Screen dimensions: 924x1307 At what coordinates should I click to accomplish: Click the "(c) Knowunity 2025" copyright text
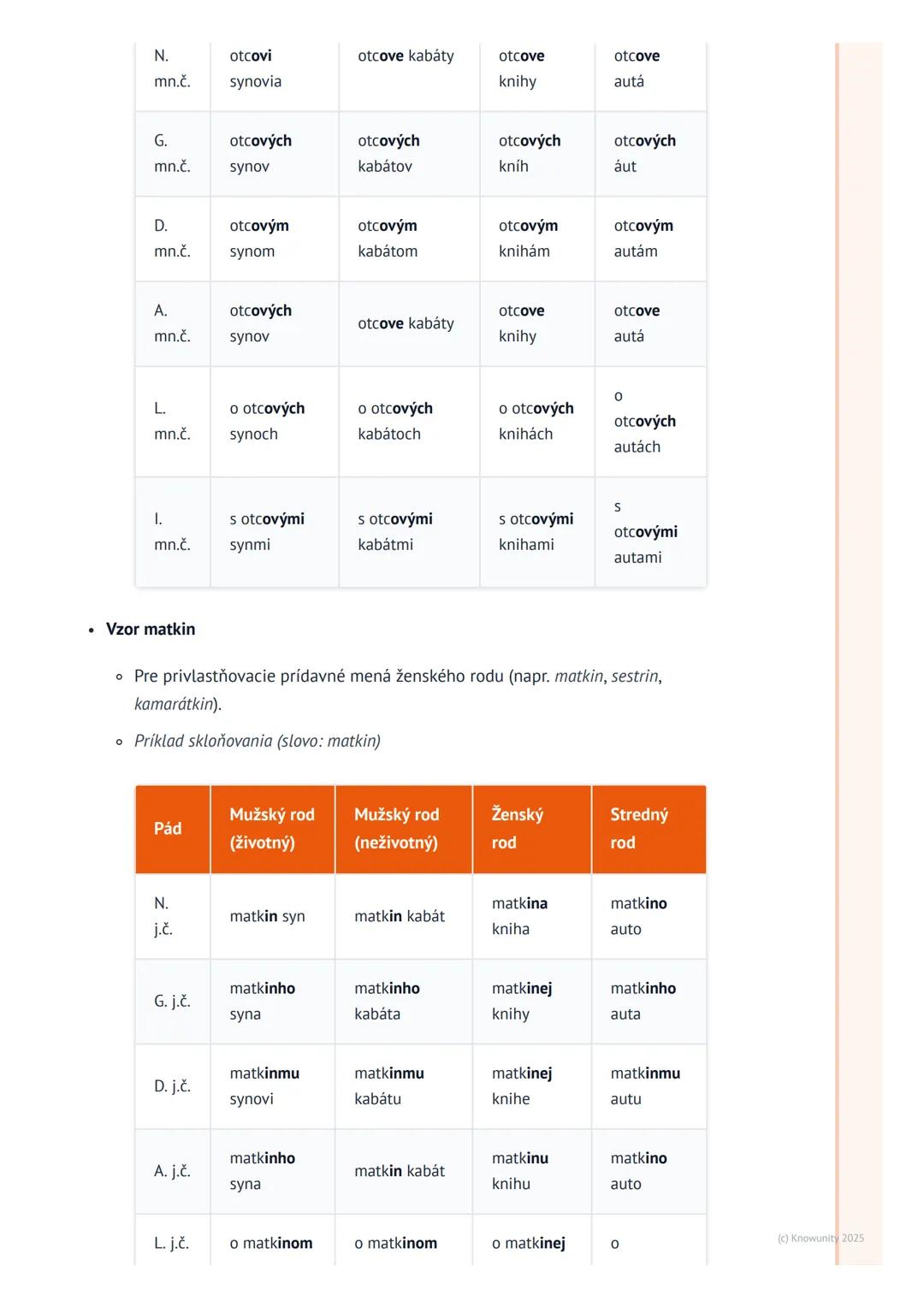click(x=820, y=1238)
